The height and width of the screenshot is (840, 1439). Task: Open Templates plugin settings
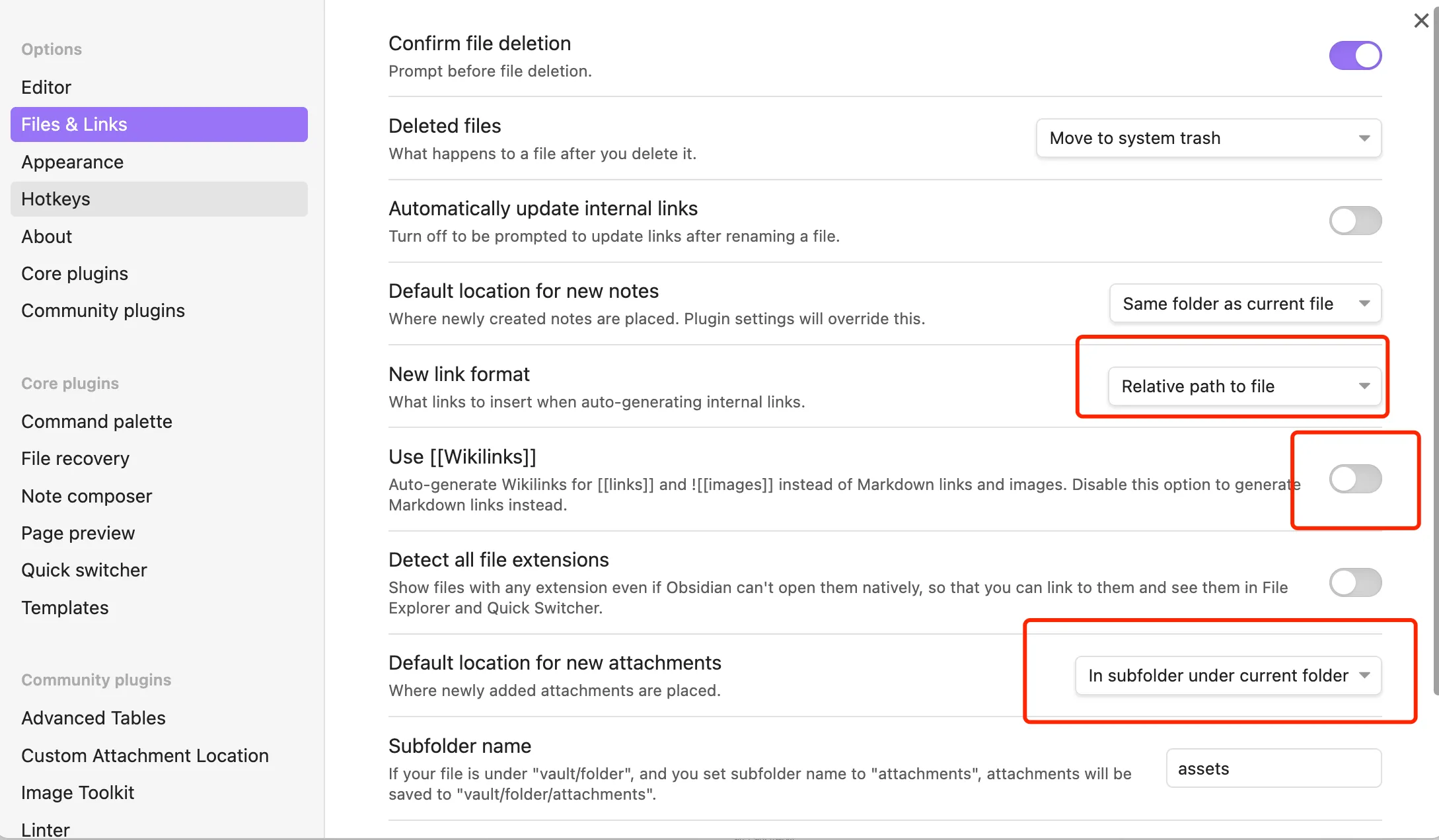(65, 608)
